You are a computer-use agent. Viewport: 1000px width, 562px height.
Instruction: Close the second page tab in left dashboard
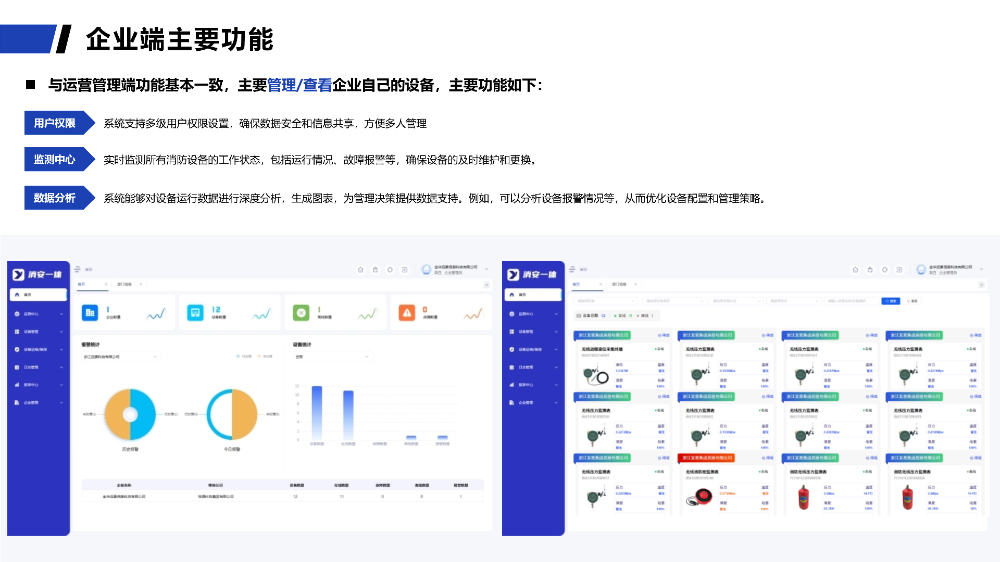tap(141, 284)
